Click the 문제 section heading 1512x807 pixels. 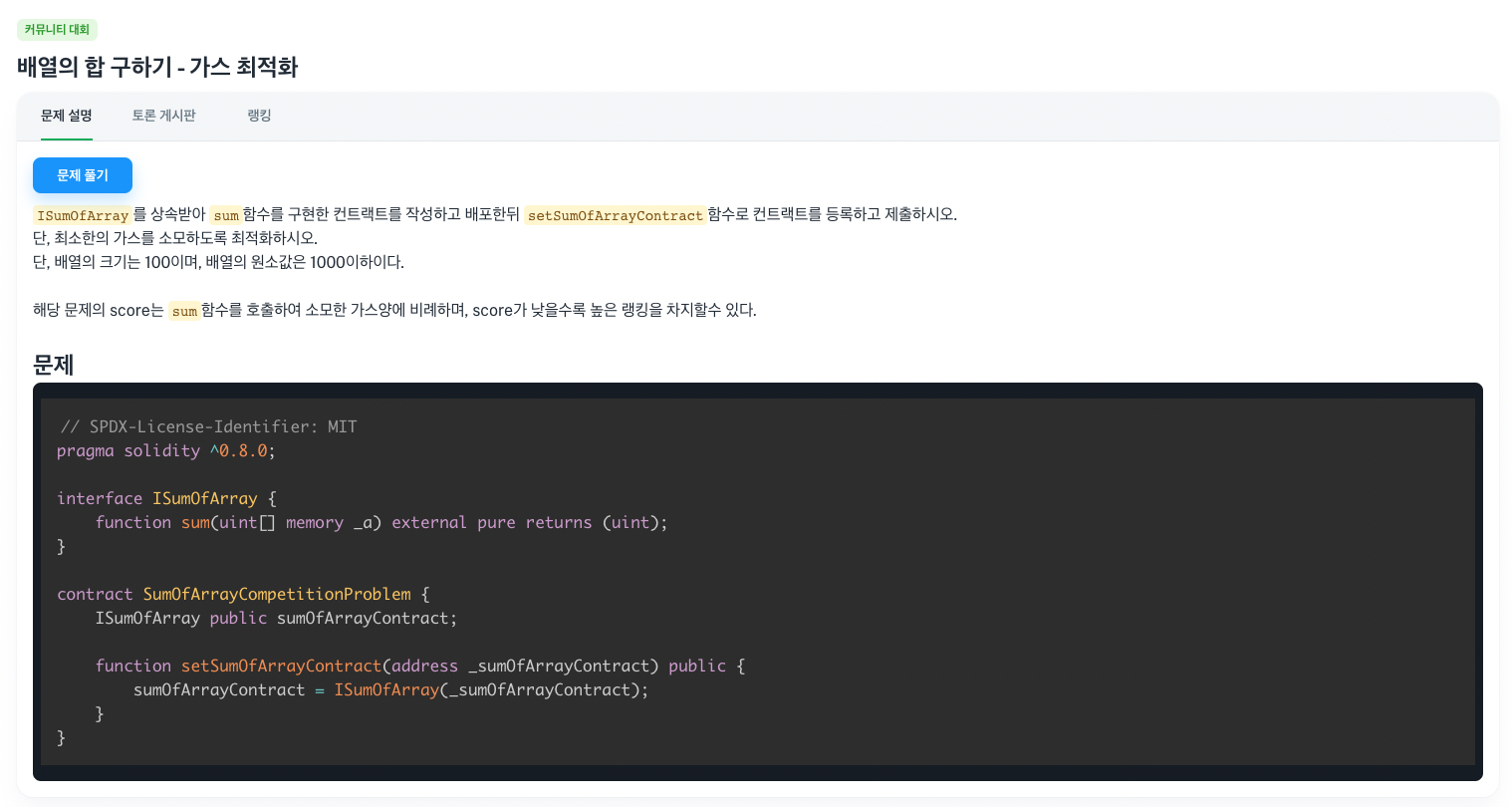click(x=54, y=365)
